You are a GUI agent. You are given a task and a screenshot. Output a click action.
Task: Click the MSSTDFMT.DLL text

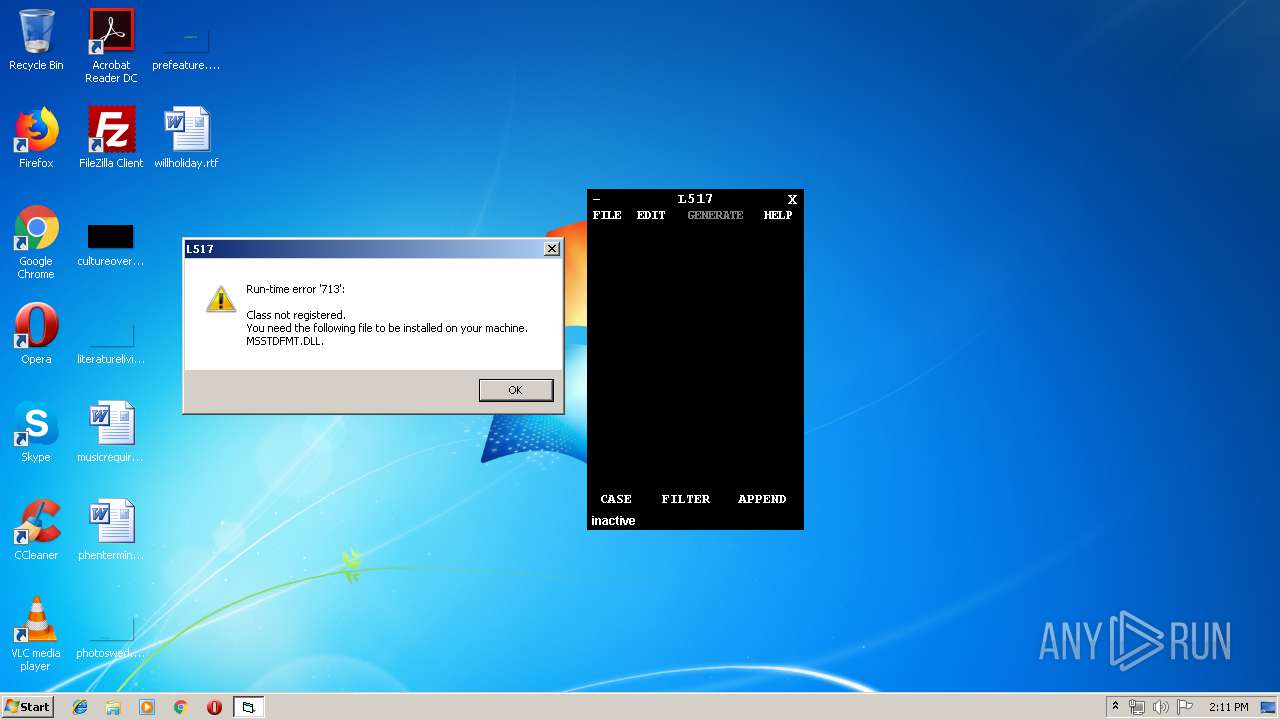coord(285,341)
